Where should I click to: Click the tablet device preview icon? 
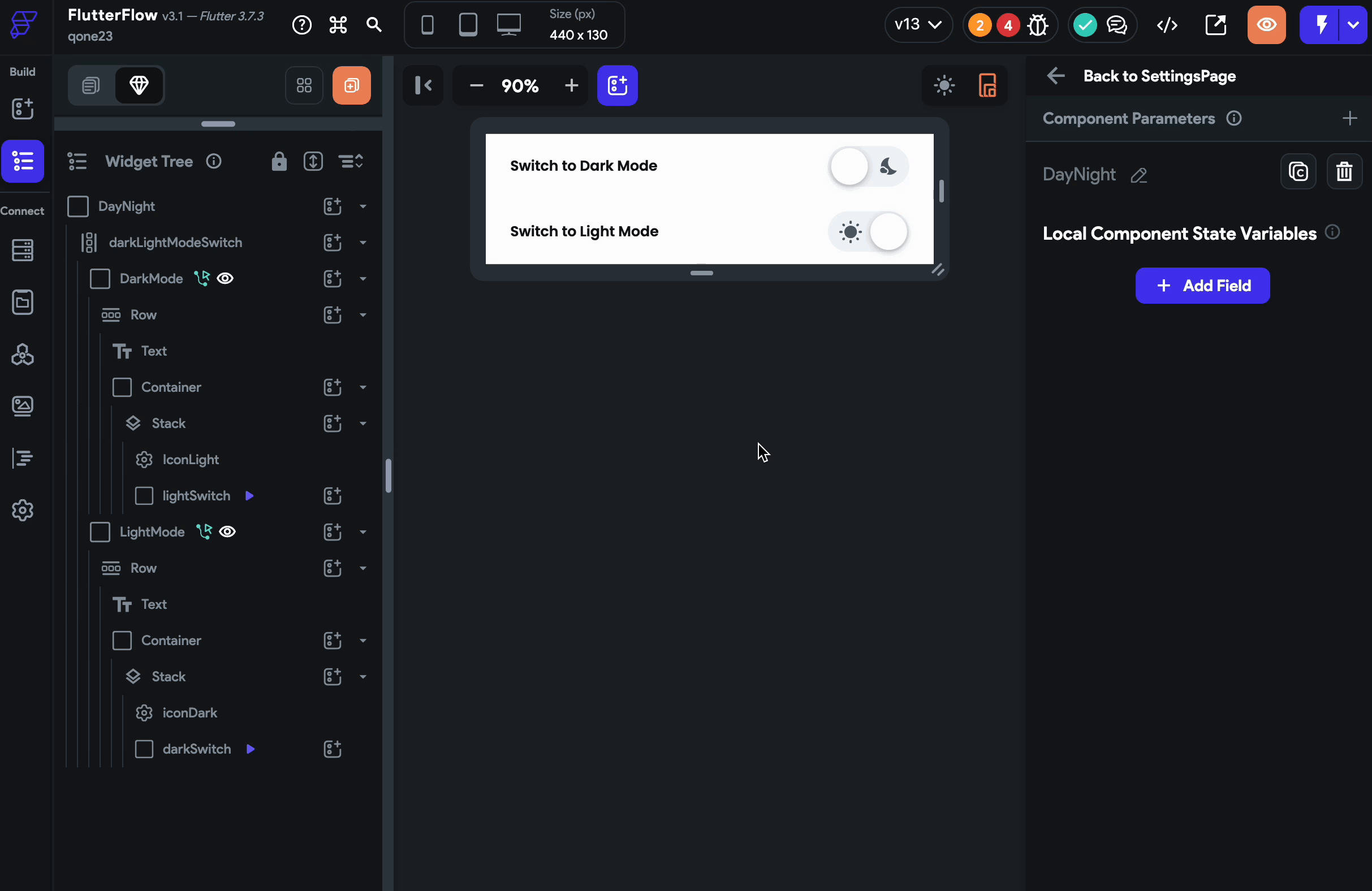coord(467,24)
